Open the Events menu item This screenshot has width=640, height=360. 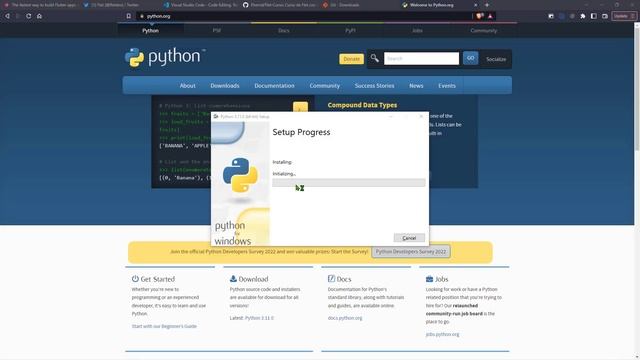(x=447, y=86)
